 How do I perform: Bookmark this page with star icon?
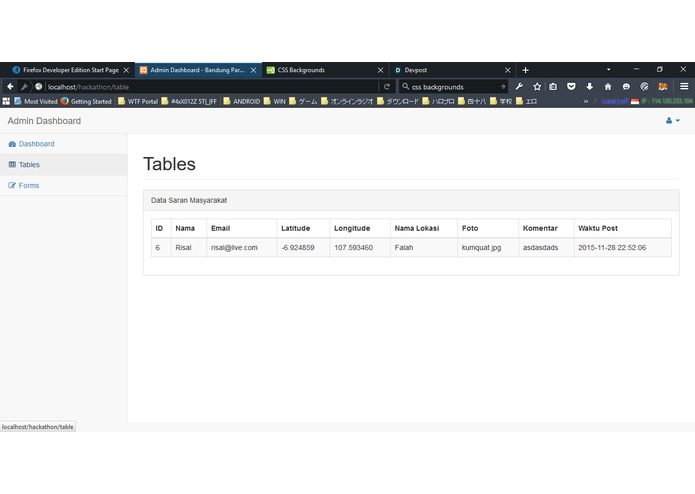pos(537,86)
